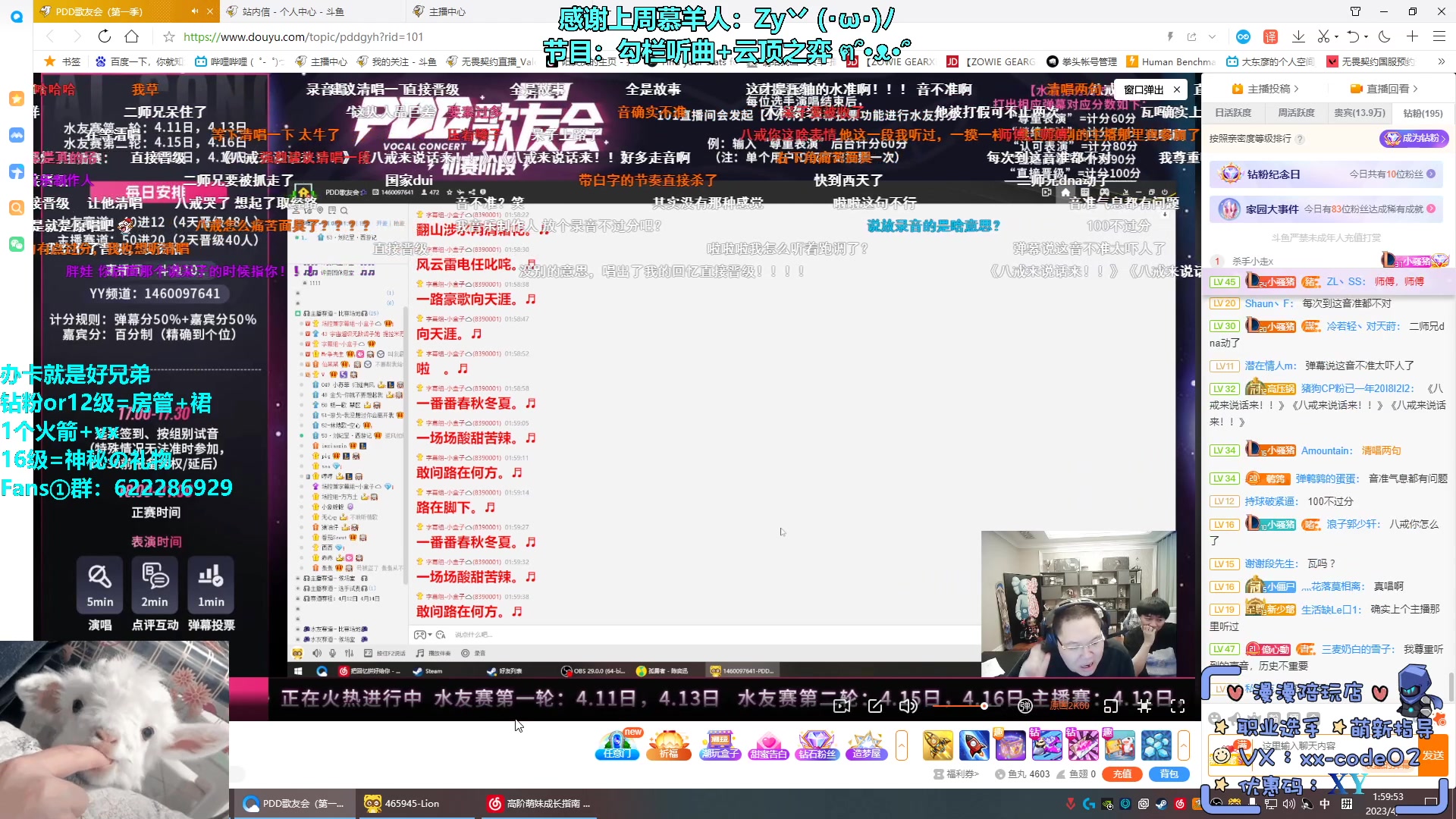Open 福利券 coupons link
The width and height of the screenshot is (1456, 819).
click(x=956, y=774)
